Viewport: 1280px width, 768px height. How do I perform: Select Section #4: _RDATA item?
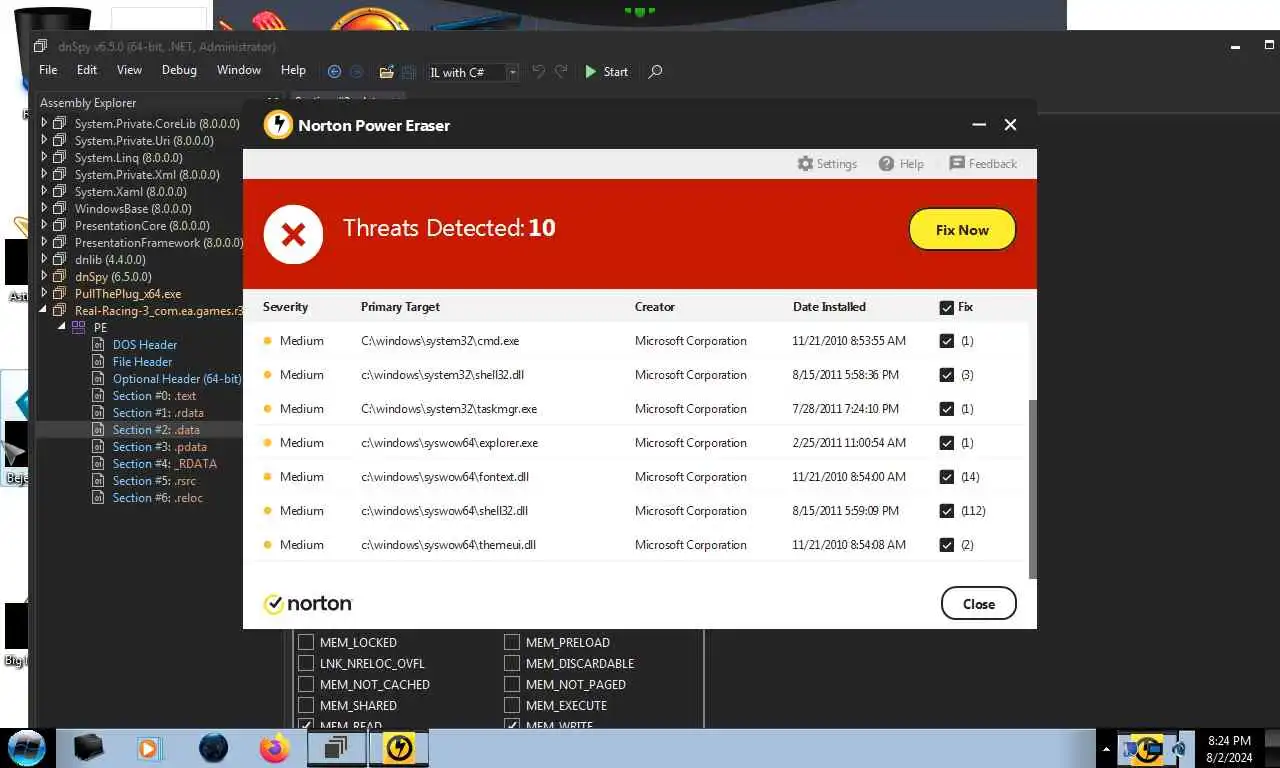coord(164,464)
